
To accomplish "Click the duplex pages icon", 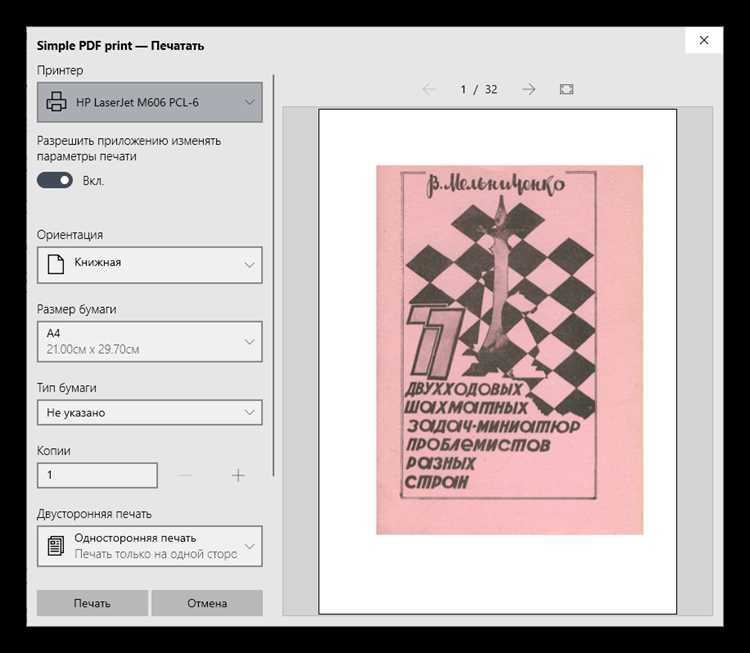I will [x=56, y=546].
